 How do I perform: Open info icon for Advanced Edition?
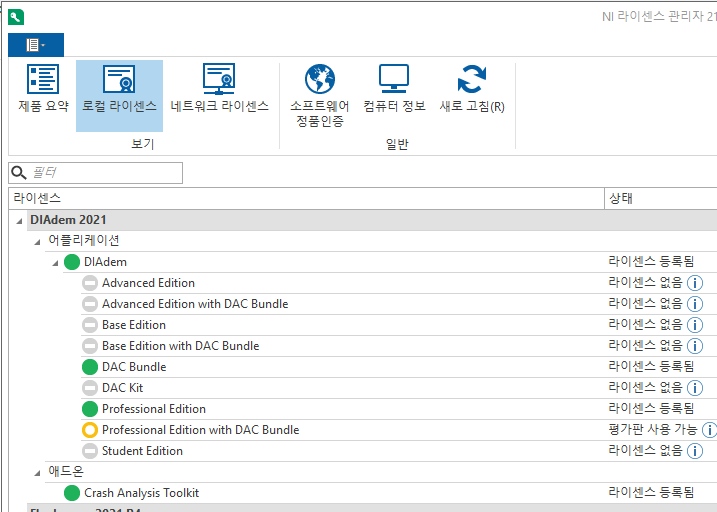(x=695, y=283)
